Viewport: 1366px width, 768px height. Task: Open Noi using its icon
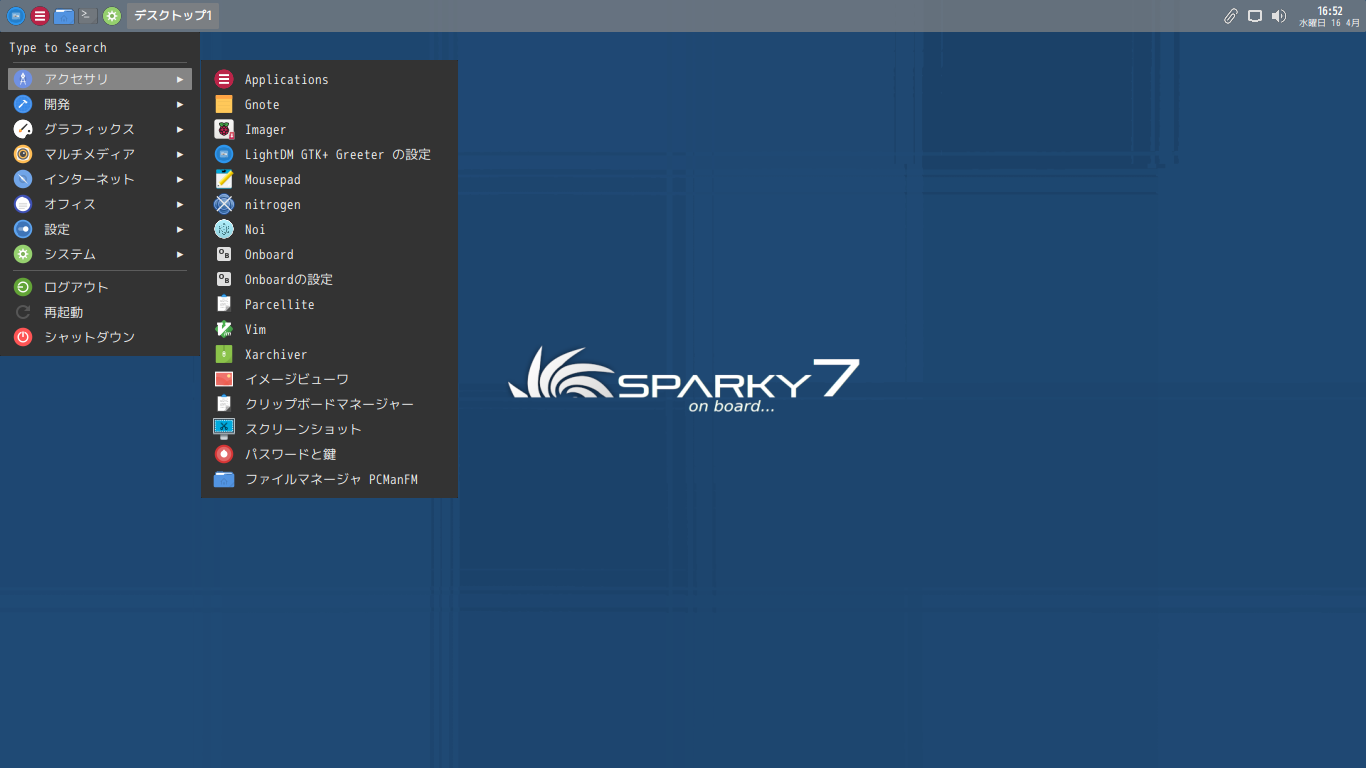tap(224, 229)
